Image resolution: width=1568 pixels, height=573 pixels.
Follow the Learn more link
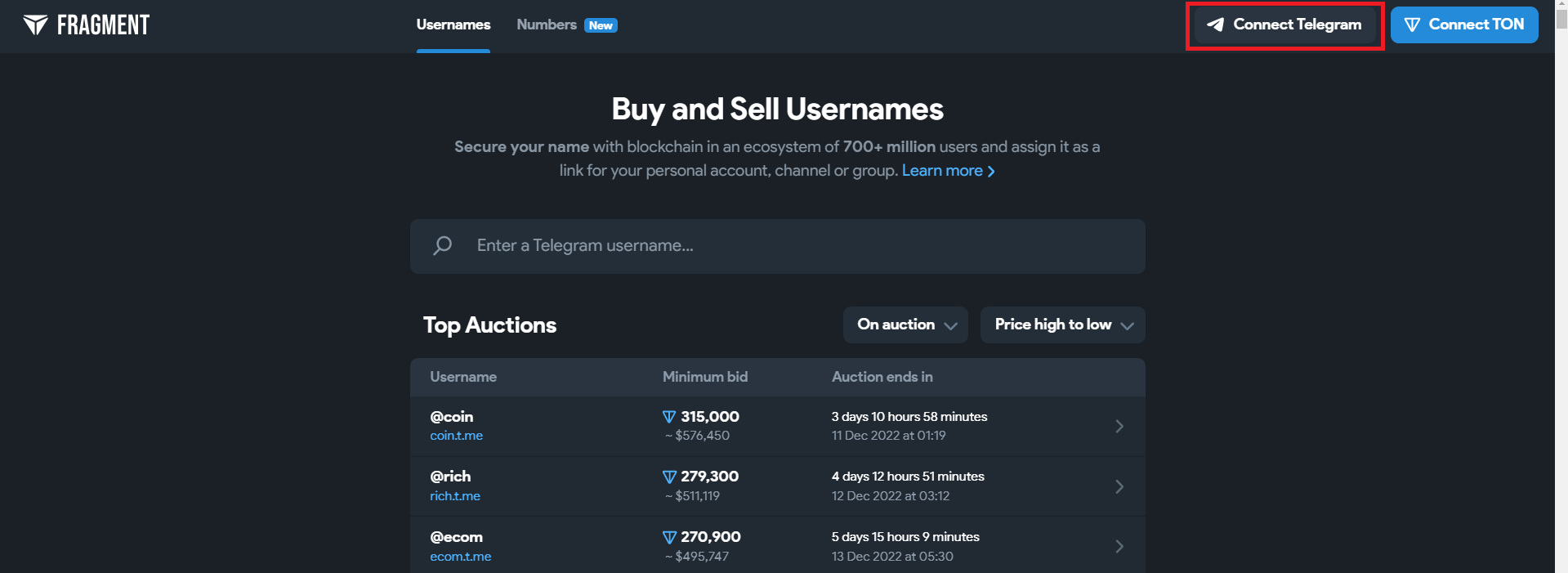pos(948,170)
